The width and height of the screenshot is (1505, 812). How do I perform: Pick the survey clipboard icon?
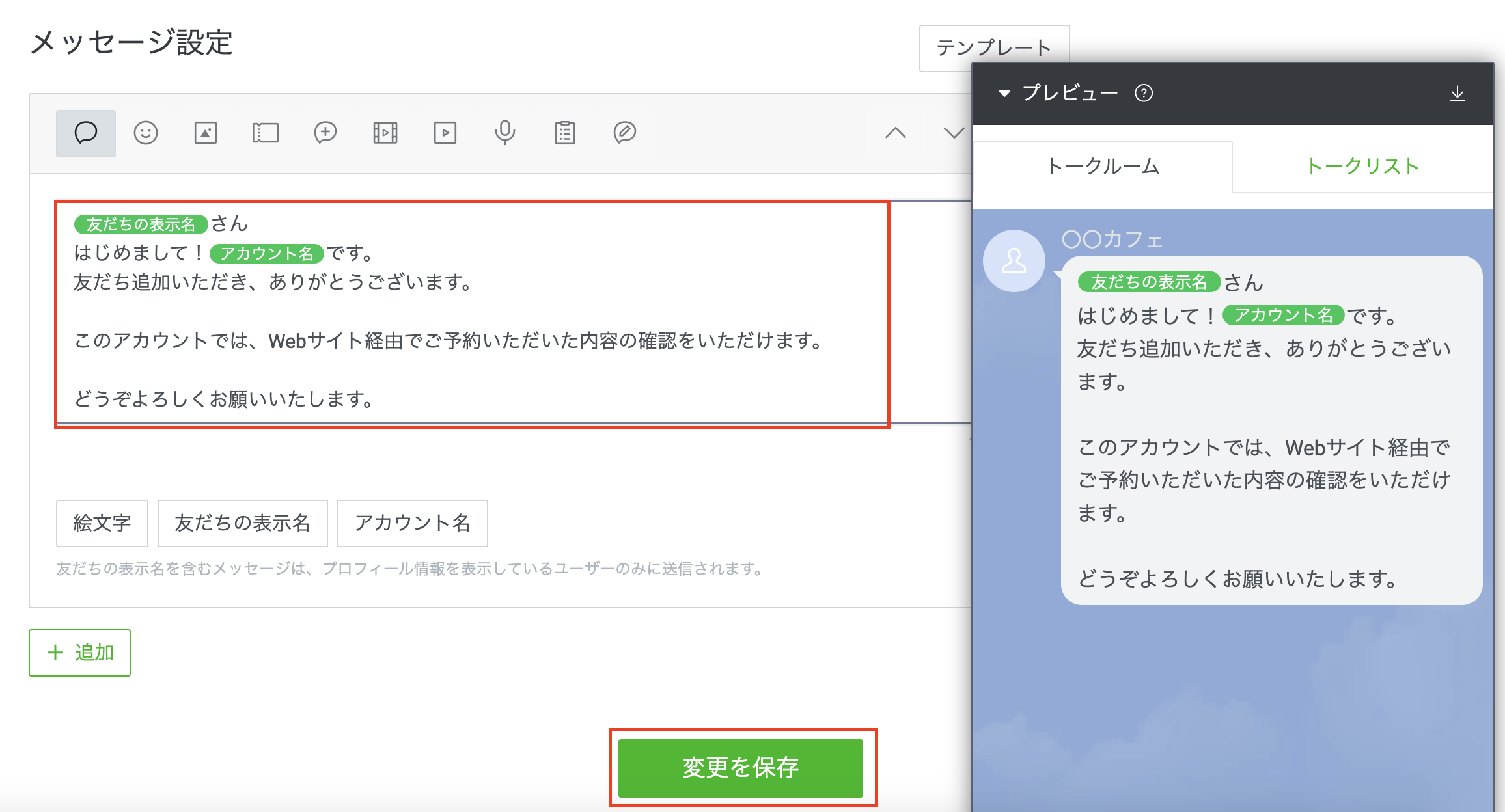tap(565, 133)
